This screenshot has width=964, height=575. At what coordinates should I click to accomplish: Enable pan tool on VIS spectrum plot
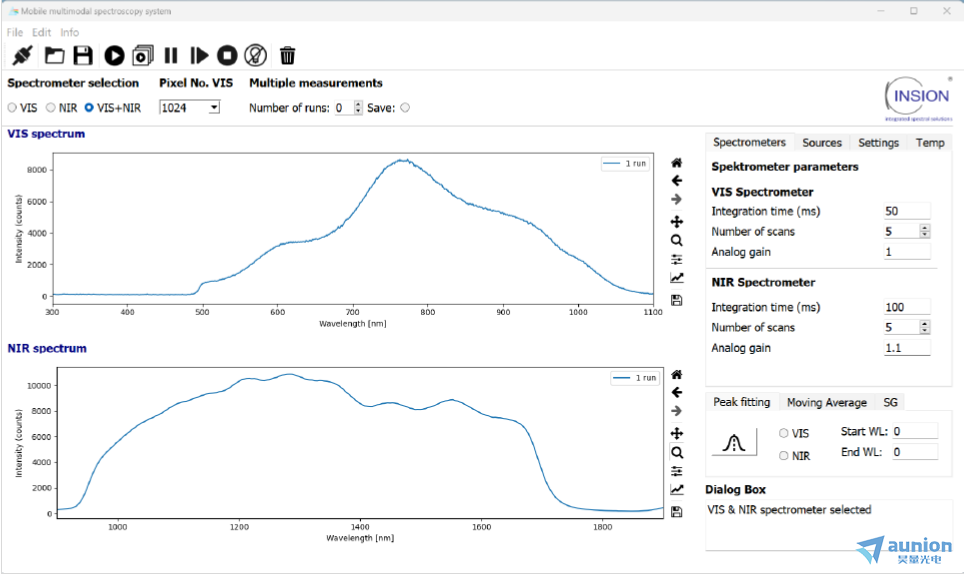pos(677,221)
